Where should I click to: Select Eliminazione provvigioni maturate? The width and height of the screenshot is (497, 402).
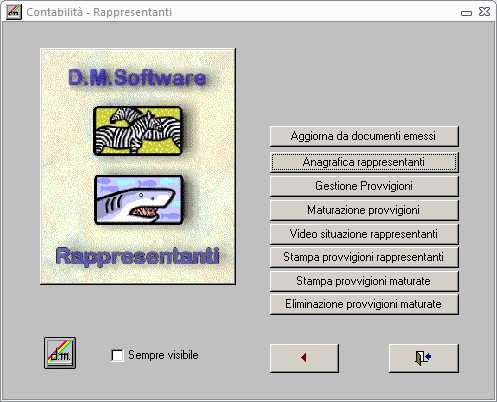point(364,304)
